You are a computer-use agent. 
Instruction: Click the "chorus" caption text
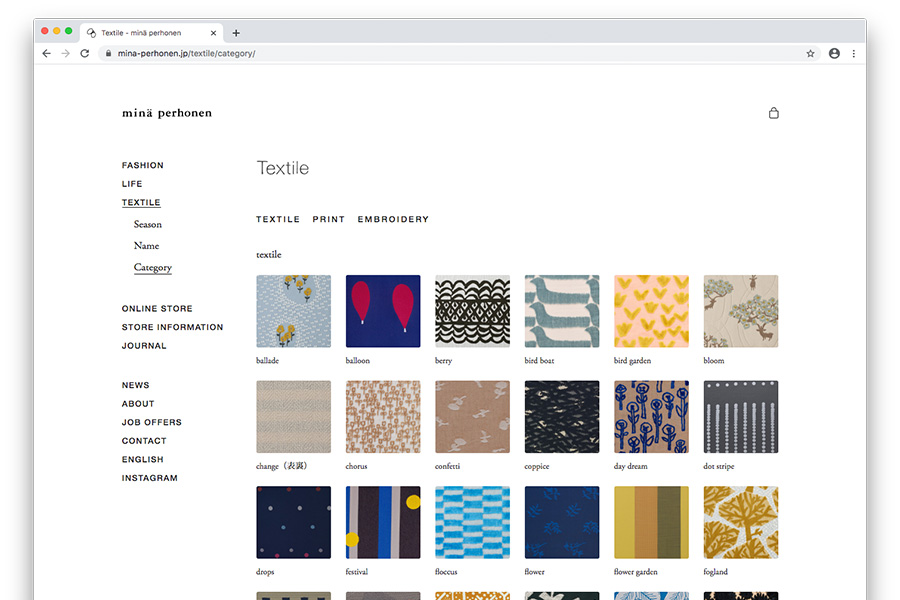point(356,466)
